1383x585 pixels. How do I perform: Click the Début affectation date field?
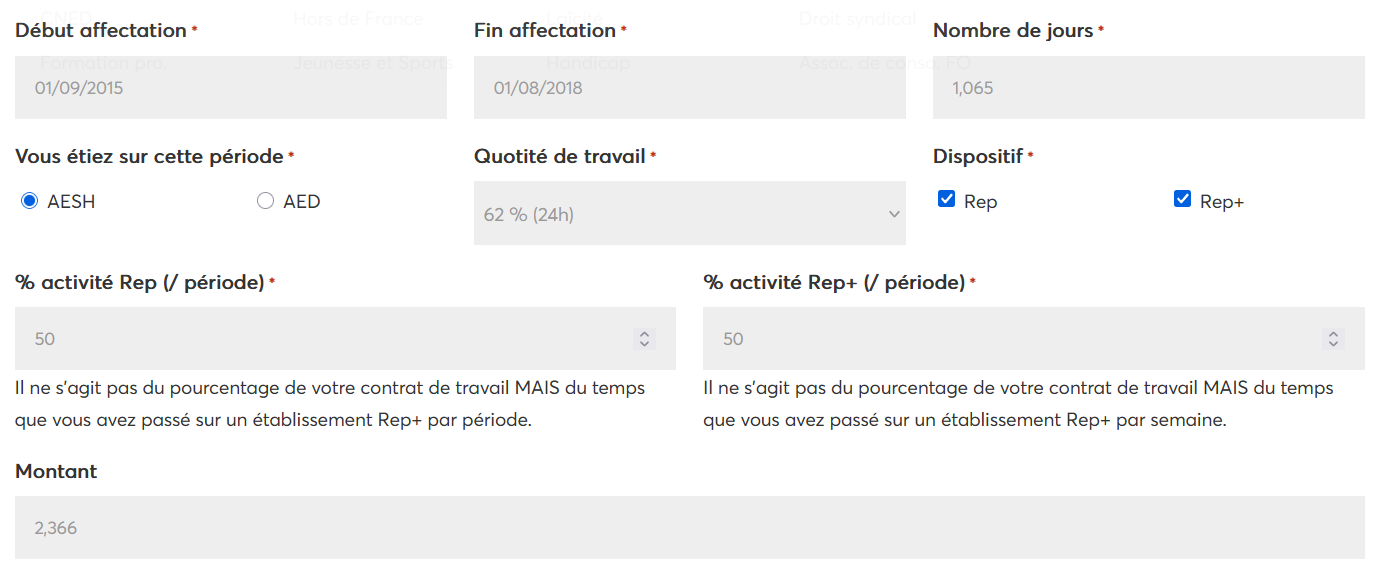pyautogui.click(x=230, y=88)
